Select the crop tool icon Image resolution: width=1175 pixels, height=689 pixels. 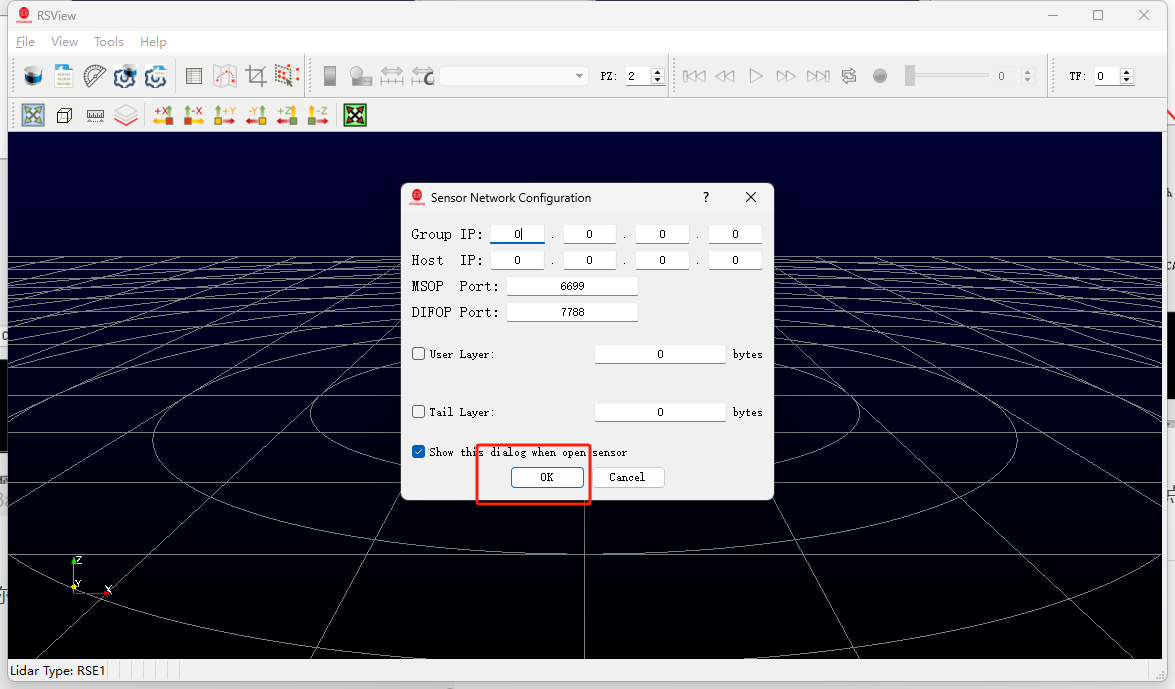click(256, 76)
